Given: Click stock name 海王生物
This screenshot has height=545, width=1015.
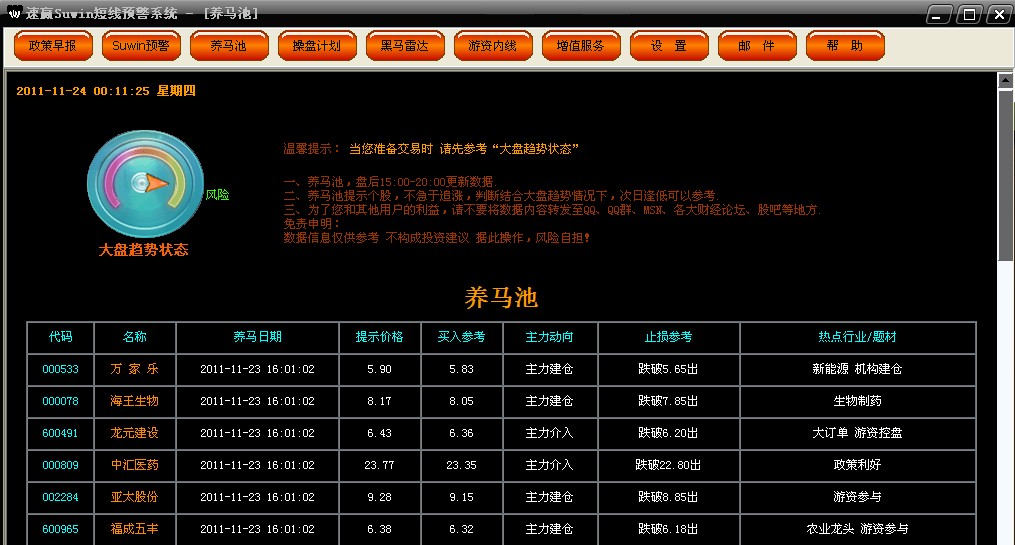Looking at the screenshot, I should pyautogui.click(x=134, y=401).
